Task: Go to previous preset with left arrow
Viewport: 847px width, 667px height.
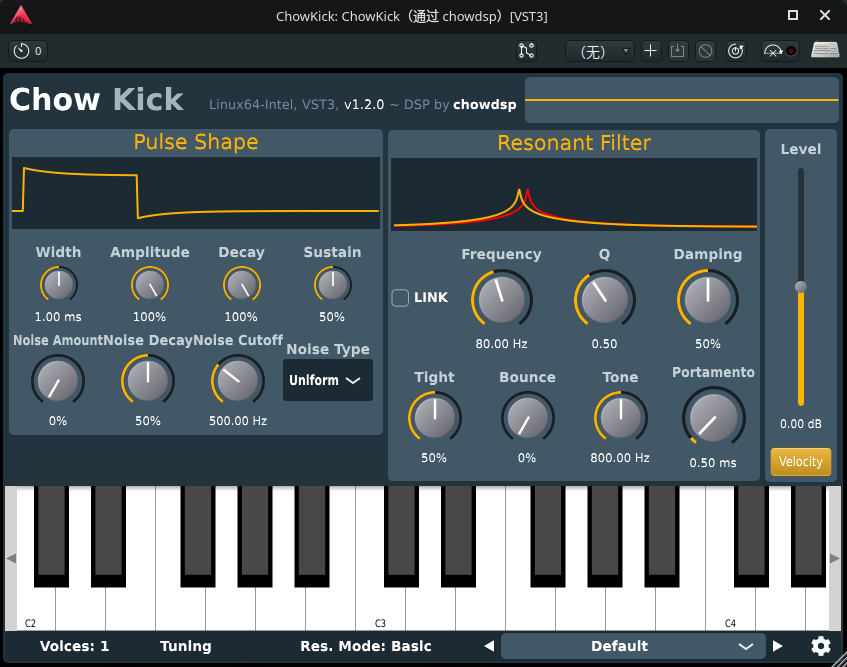Action: tap(489, 646)
